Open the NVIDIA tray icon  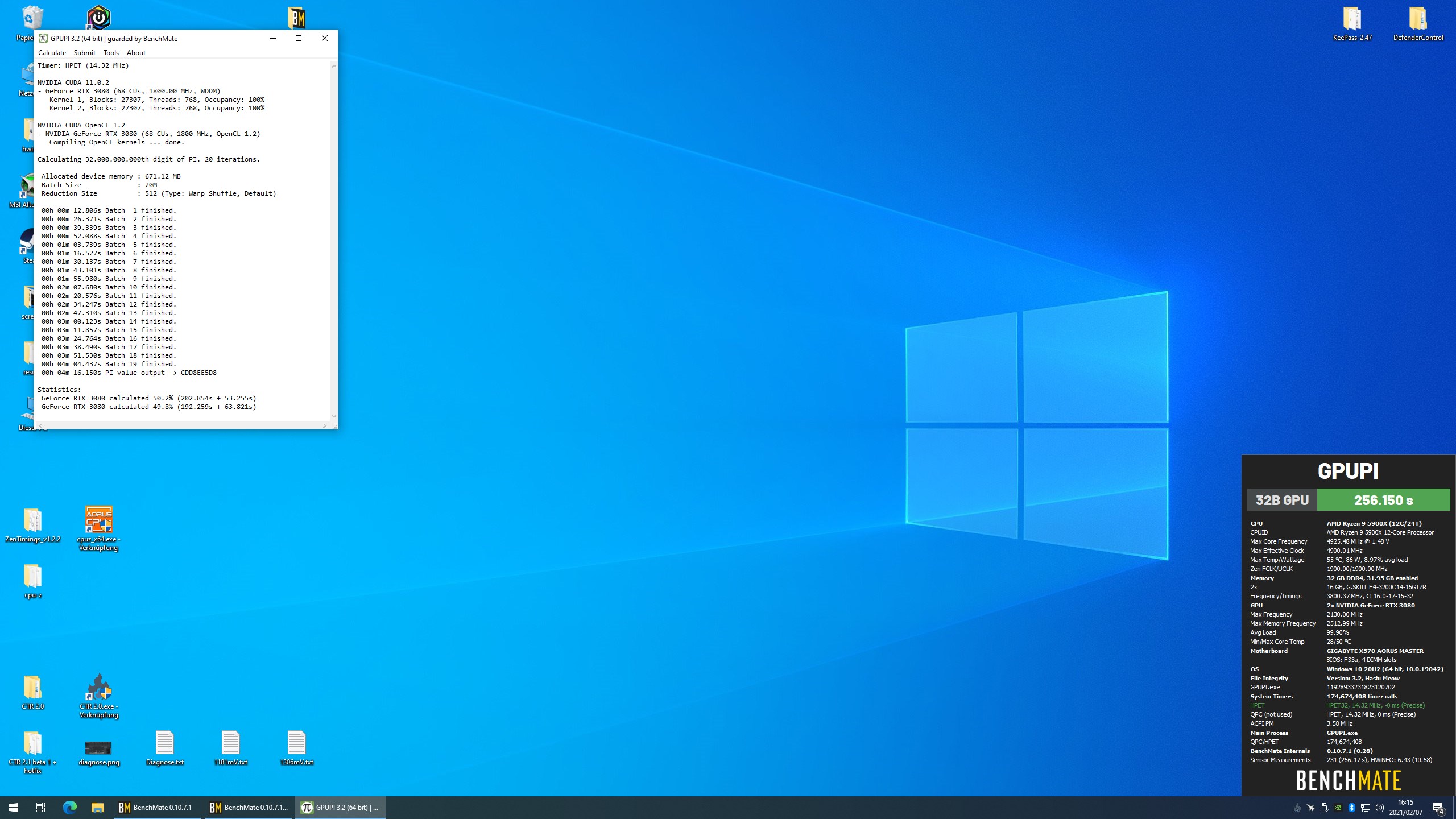1338,808
